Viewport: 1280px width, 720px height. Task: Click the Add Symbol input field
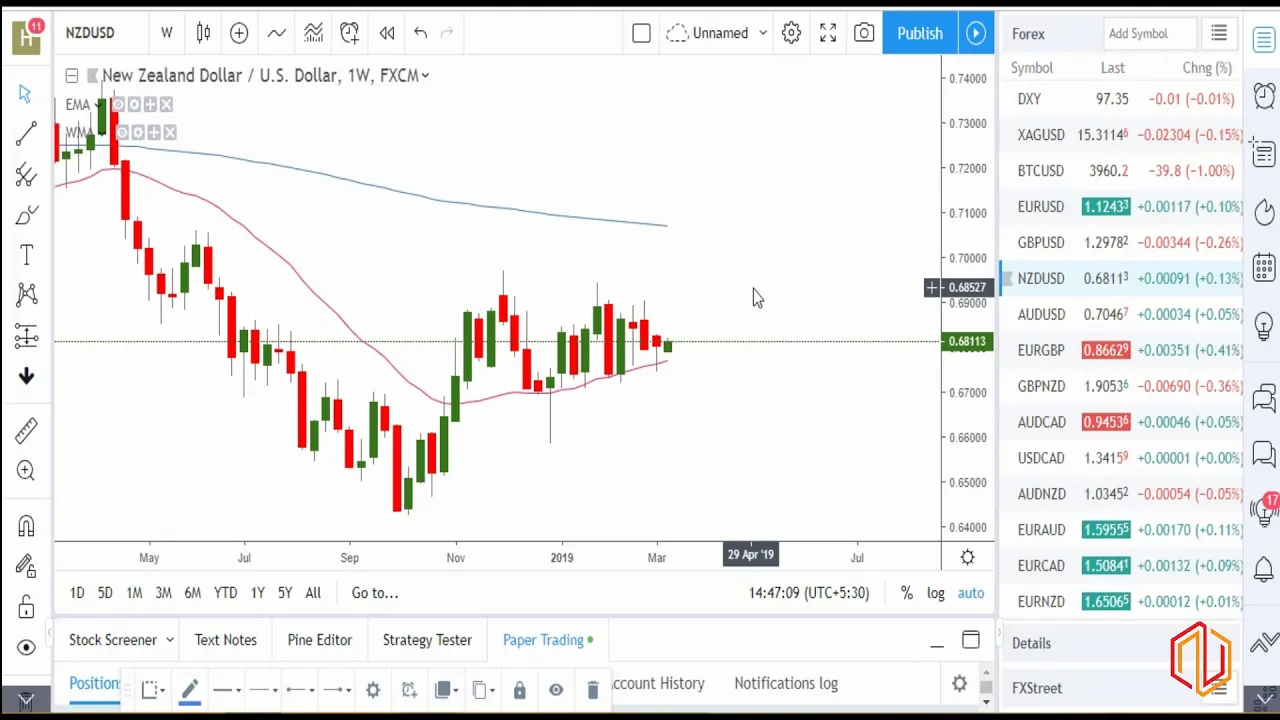[x=1148, y=33]
